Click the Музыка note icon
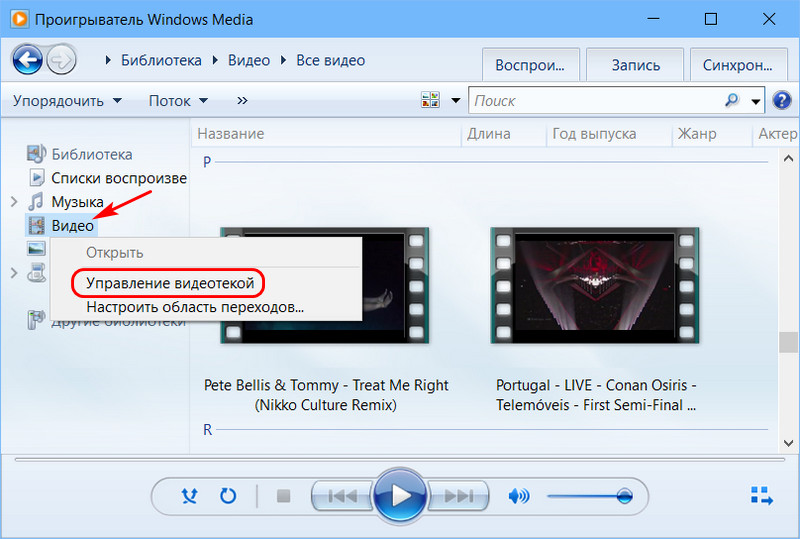The width and height of the screenshot is (800, 539). tap(36, 202)
